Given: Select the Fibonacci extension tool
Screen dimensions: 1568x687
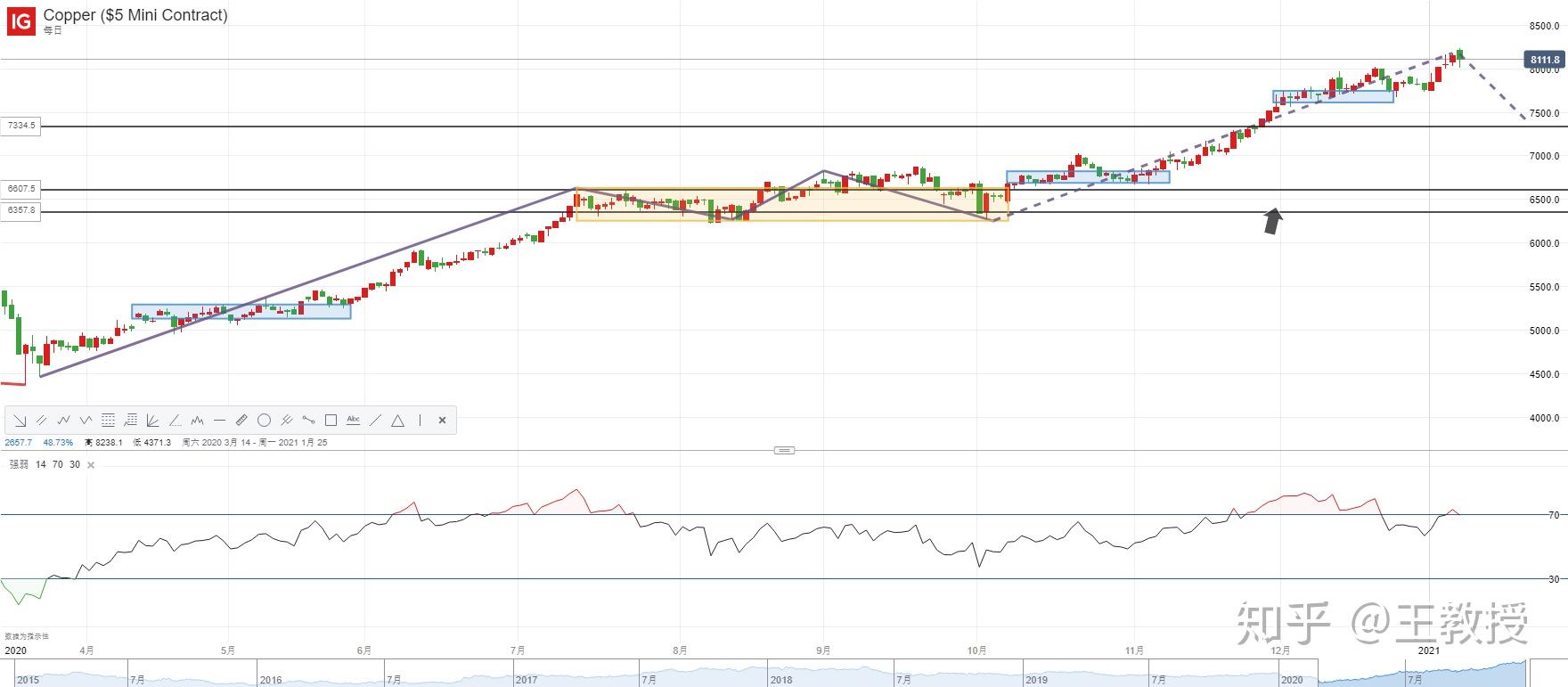Looking at the screenshot, I should pyautogui.click(x=130, y=421).
